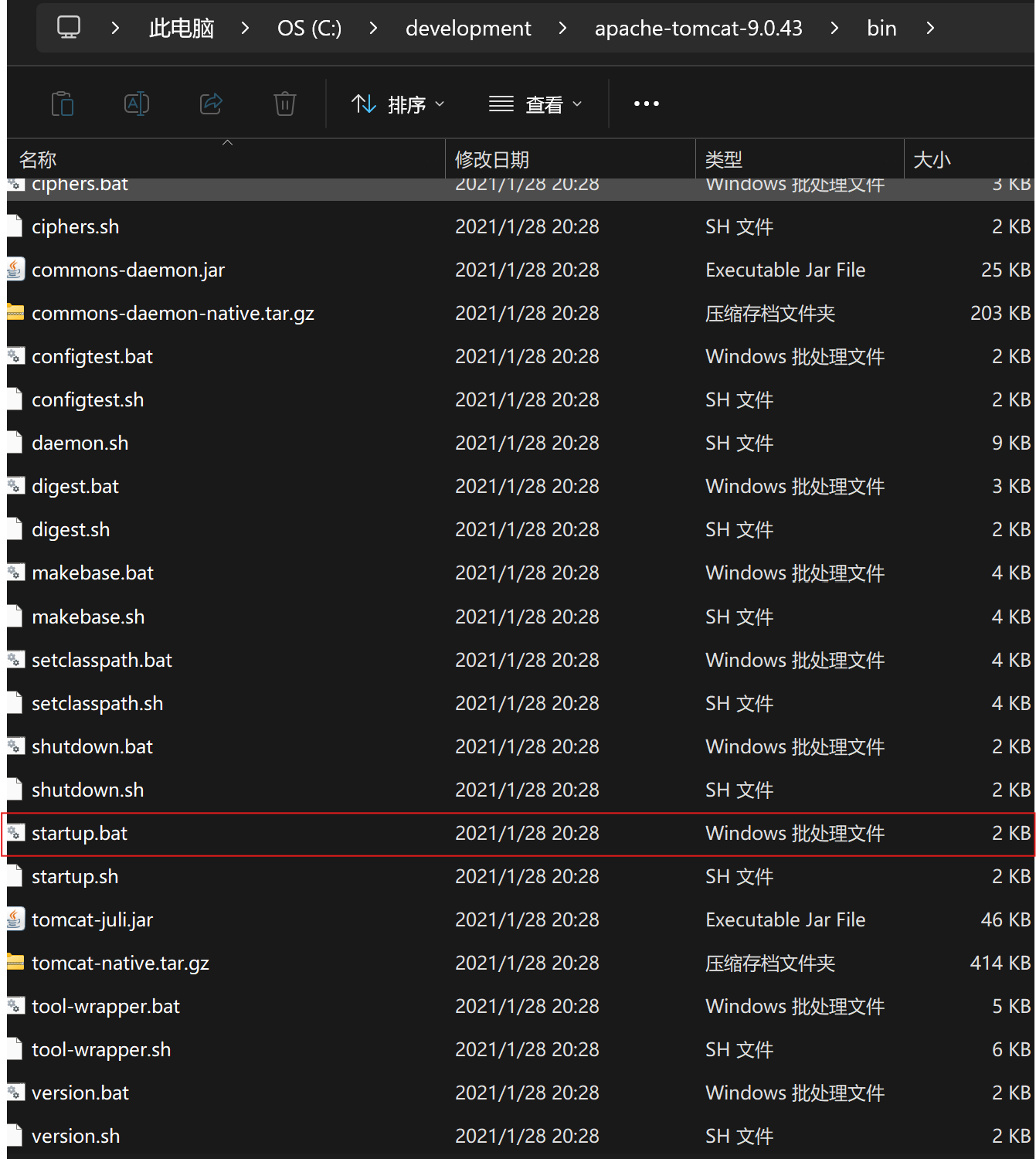Select the setclasspath.bat batch file icon
Image resolution: width=1036 pixels, height=1159 pixels.
point(15,659)
